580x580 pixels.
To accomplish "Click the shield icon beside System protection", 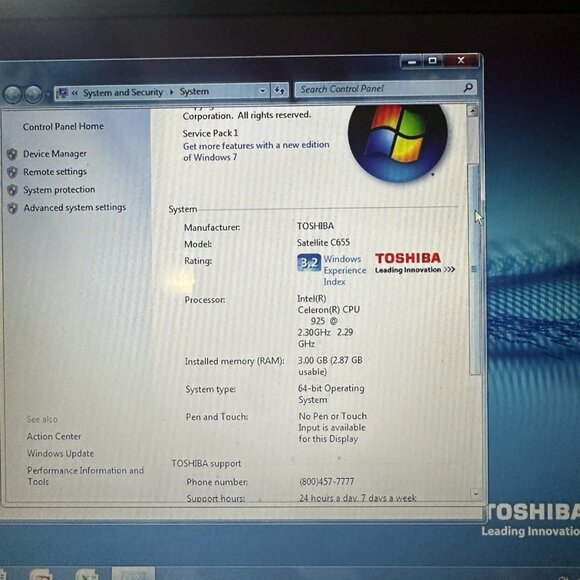I will pyautogui.click(x=12, y=190).
